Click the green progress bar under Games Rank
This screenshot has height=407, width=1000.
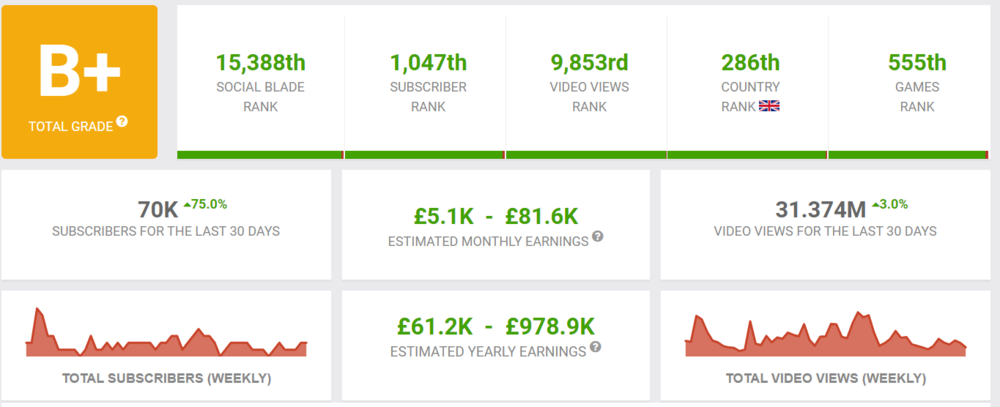pos(908,155)
